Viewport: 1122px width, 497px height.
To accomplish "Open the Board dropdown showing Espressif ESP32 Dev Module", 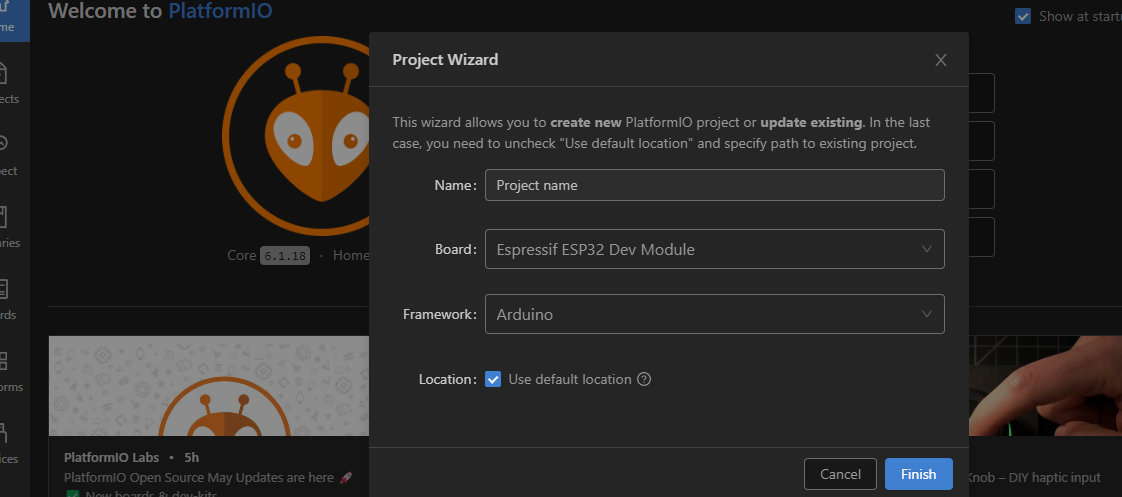I will [714, 249].
